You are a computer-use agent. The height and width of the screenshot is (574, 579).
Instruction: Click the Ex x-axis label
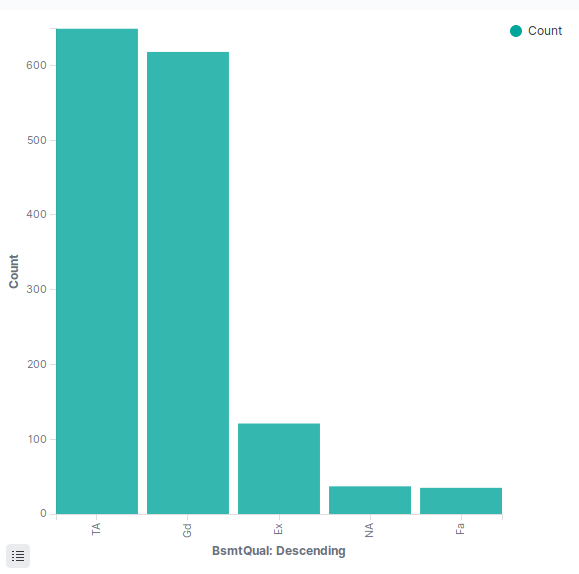278,529
